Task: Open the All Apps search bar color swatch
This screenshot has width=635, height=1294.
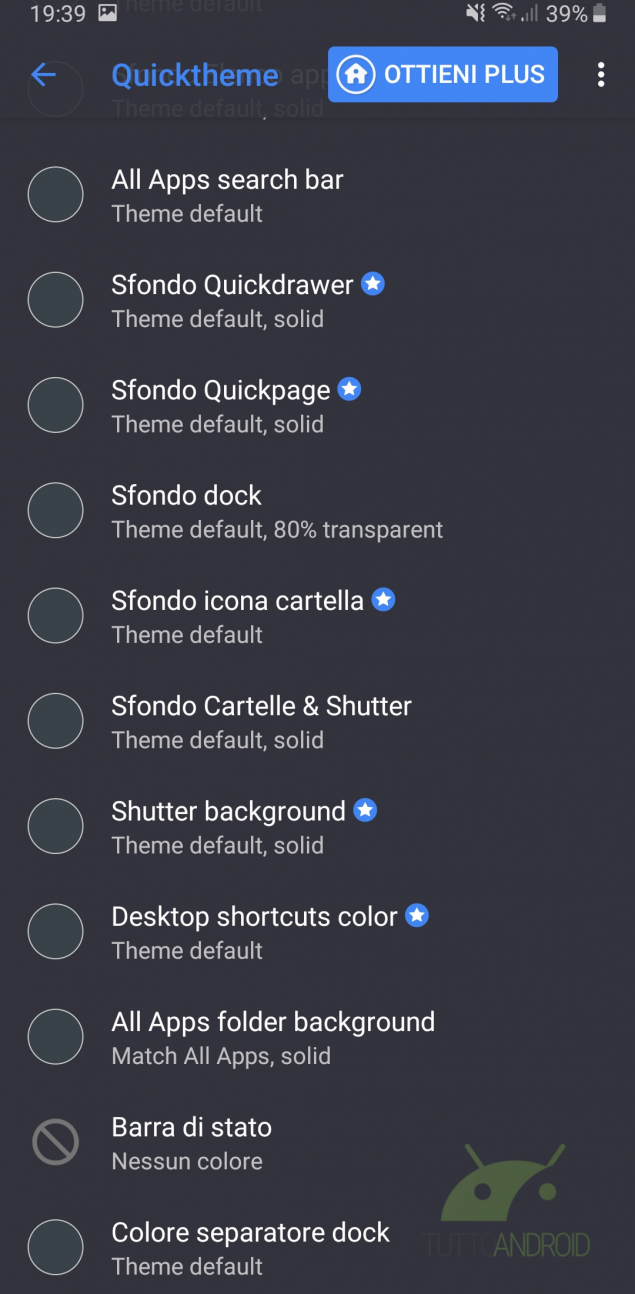Action: tap(55, 194)
